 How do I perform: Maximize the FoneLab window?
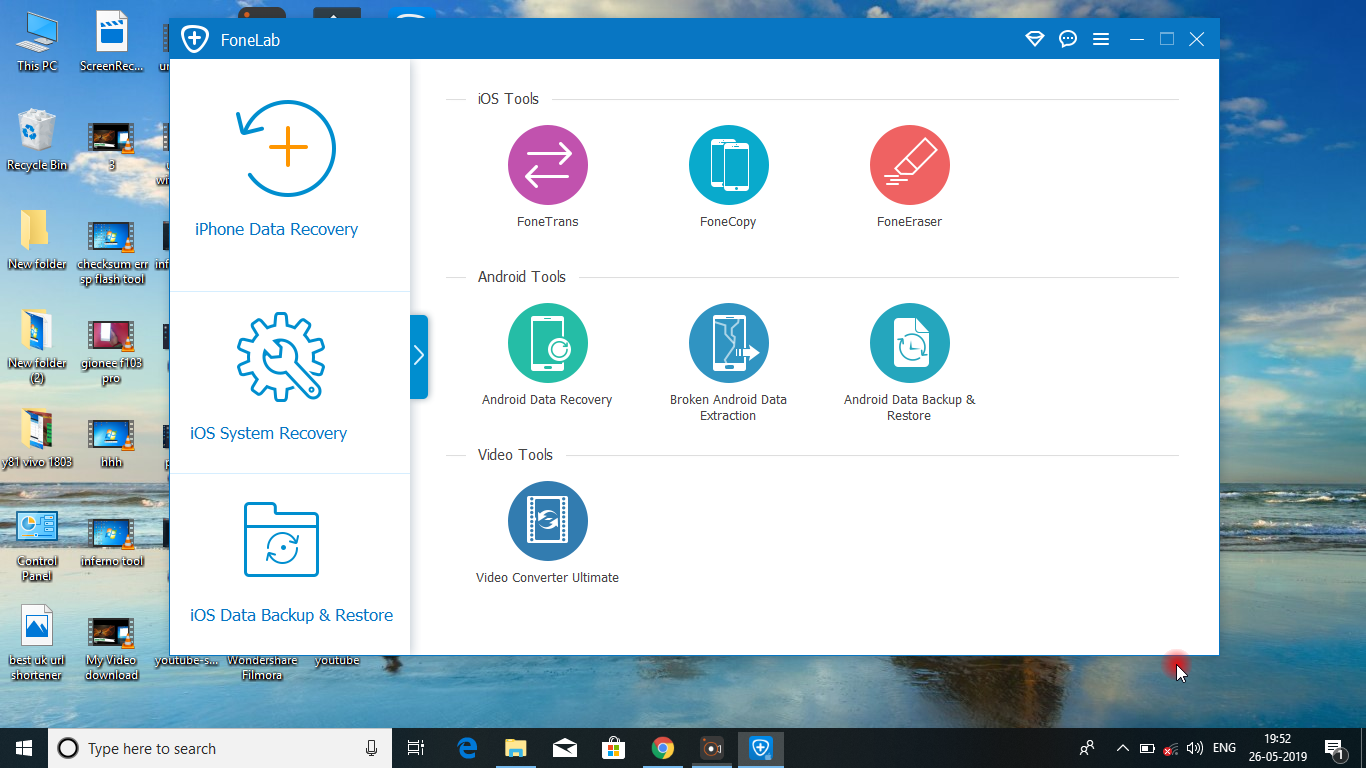pyautogui.click(x=1167, y=39)
